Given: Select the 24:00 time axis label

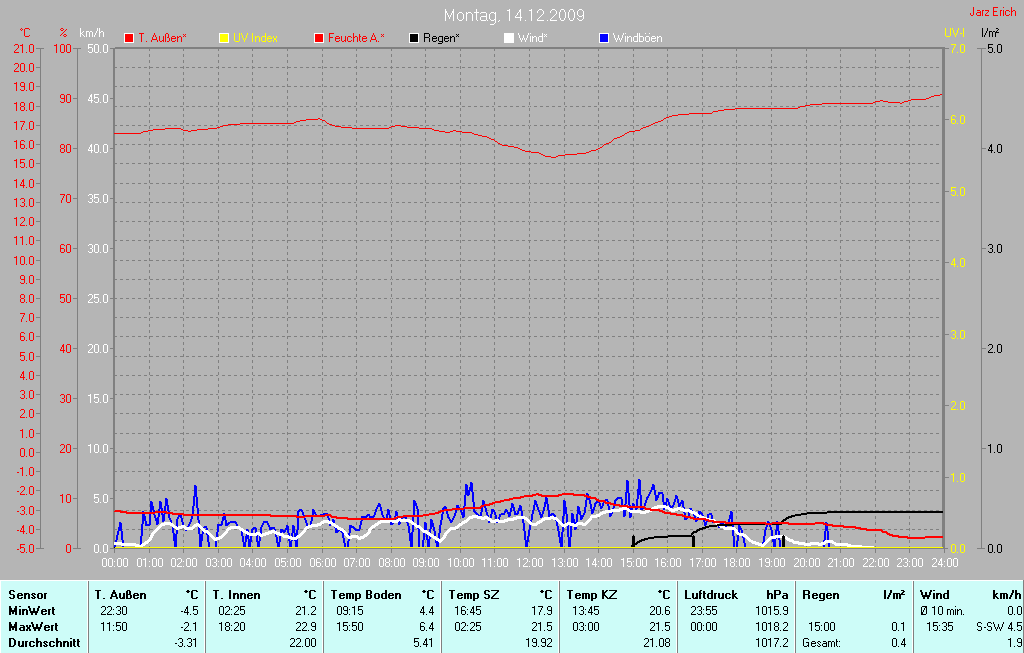Looking at the screenshot, I should (944, 563).
